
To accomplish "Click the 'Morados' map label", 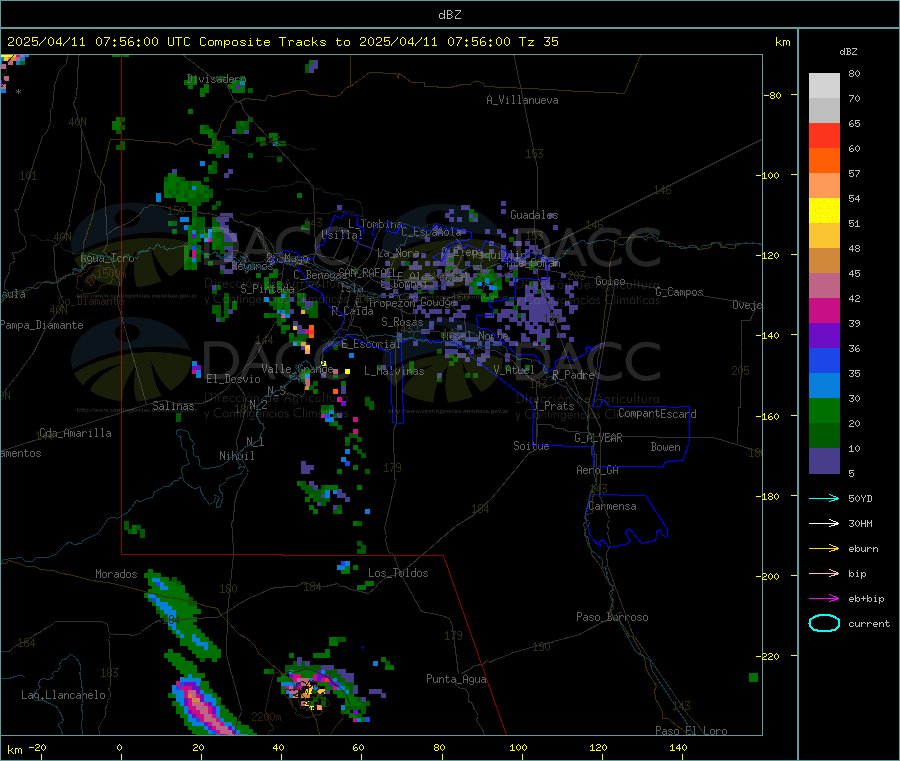I will (116, 574).
